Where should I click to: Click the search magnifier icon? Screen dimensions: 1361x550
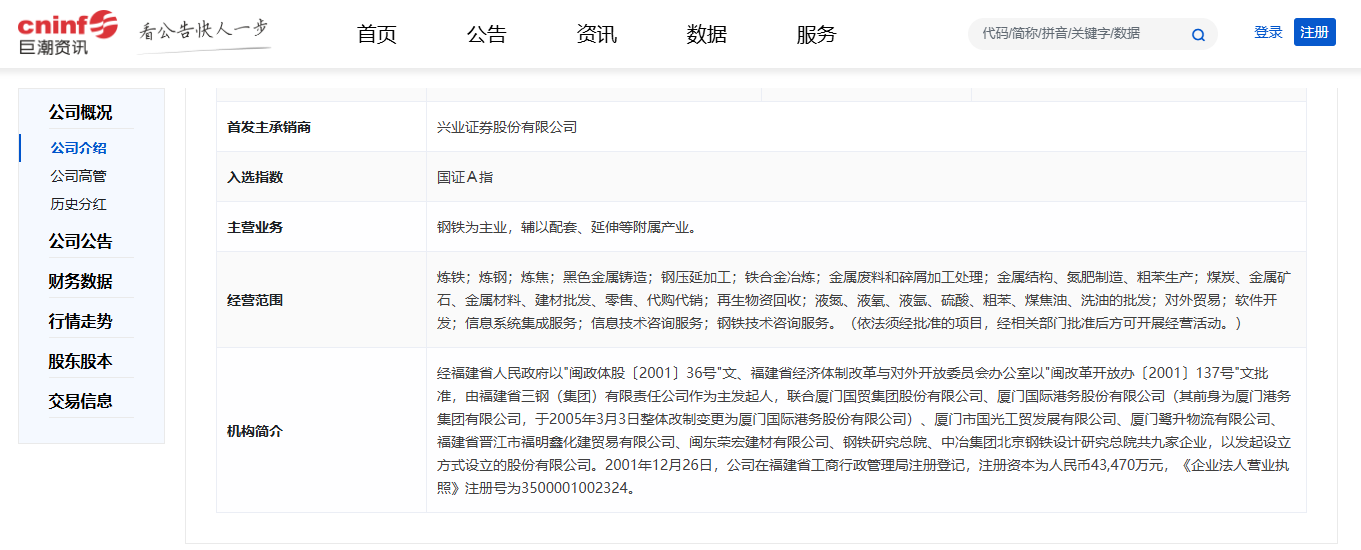click(x=1198, y=35)
